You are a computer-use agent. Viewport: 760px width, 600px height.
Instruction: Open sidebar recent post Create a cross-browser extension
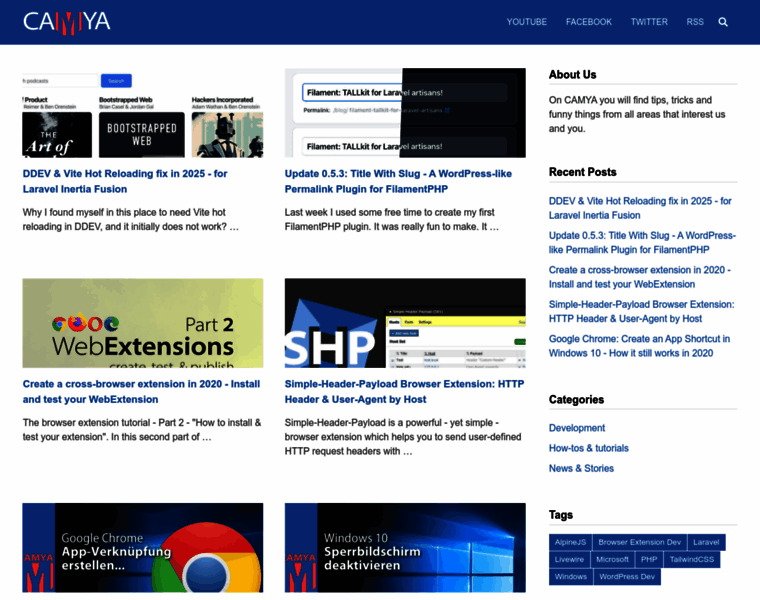(x=640, y=277)
